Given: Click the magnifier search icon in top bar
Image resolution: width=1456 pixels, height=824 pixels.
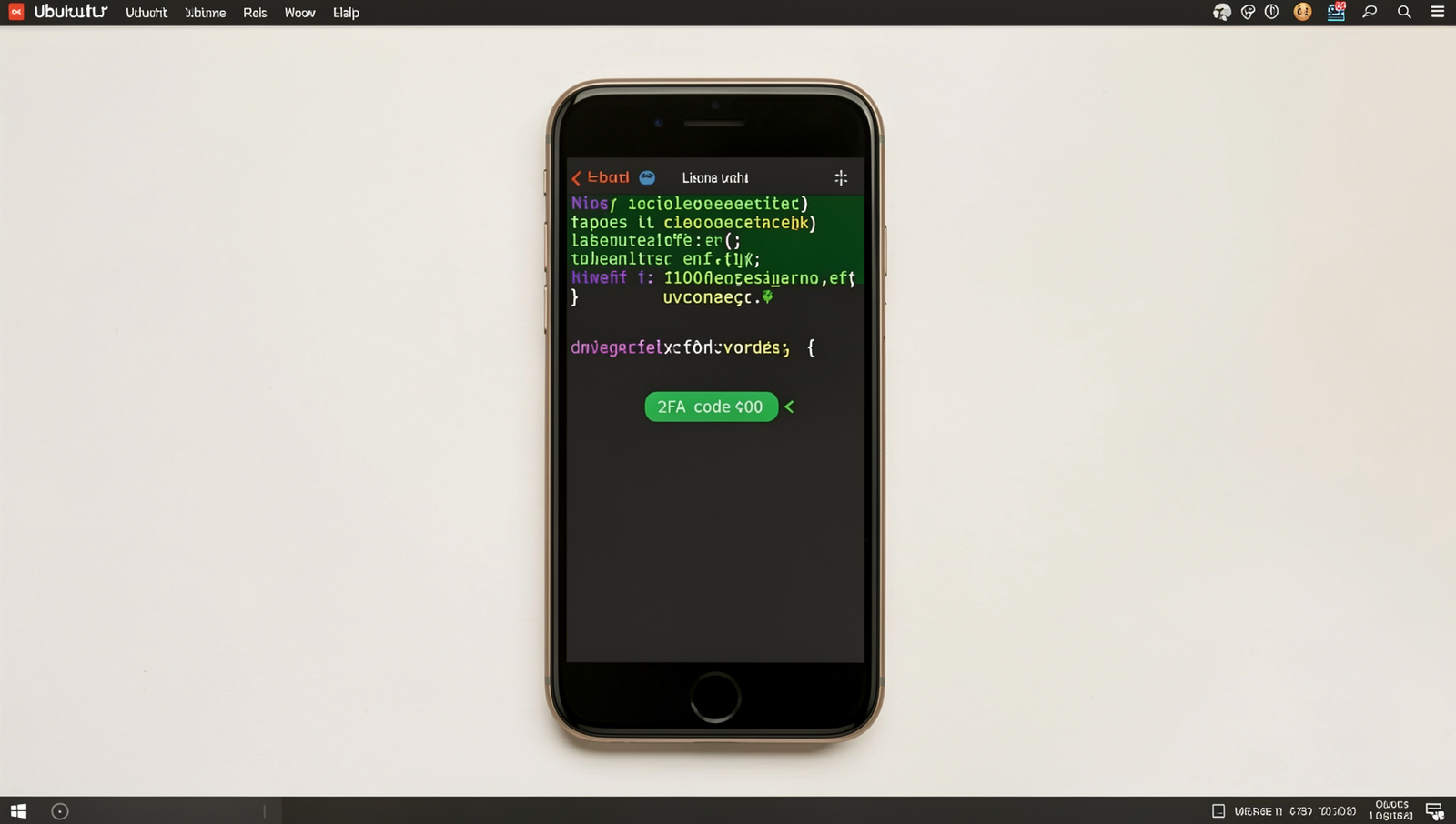Looking at the screenshot, I should tap(1404, 12).
